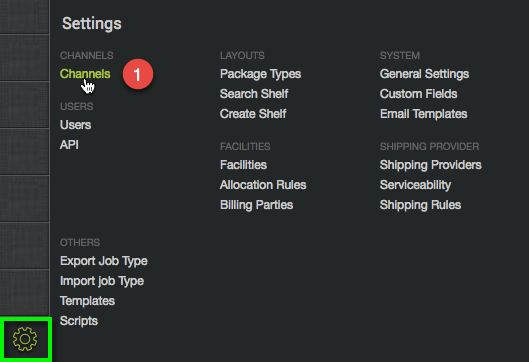This screenshot has width=529, height=362.
Task: Open Facilities settings
Action: point(243,165)
